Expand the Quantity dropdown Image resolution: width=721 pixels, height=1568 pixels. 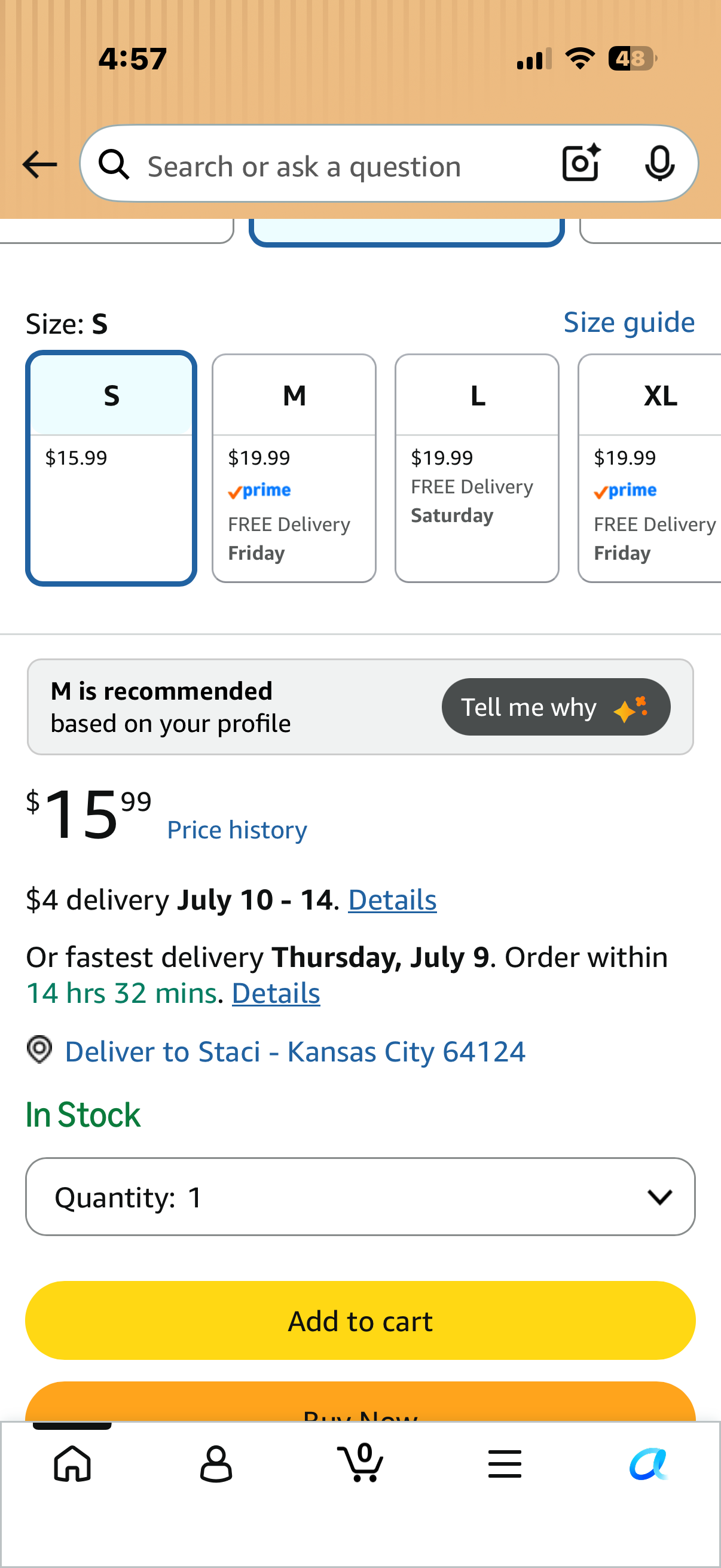360,1197
